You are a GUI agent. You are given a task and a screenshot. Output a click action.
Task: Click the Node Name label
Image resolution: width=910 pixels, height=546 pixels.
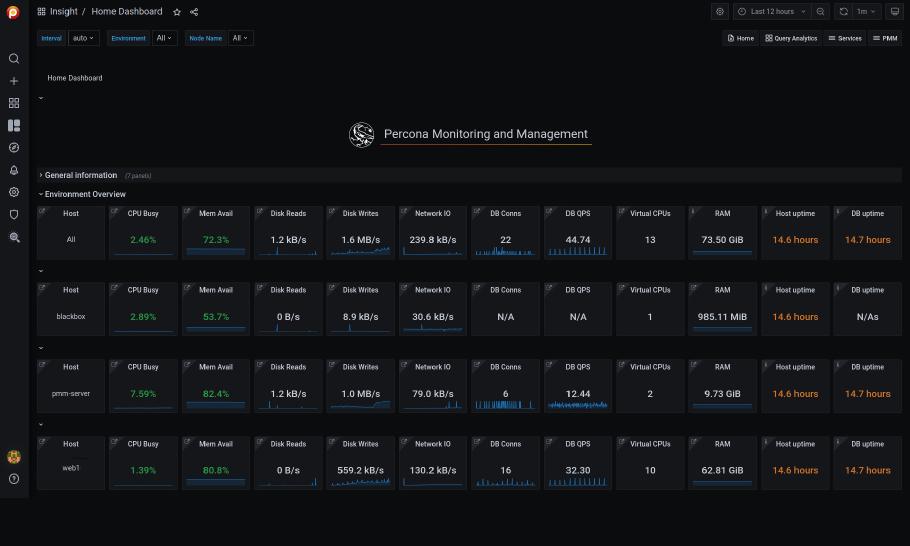[x=206, y=38]
